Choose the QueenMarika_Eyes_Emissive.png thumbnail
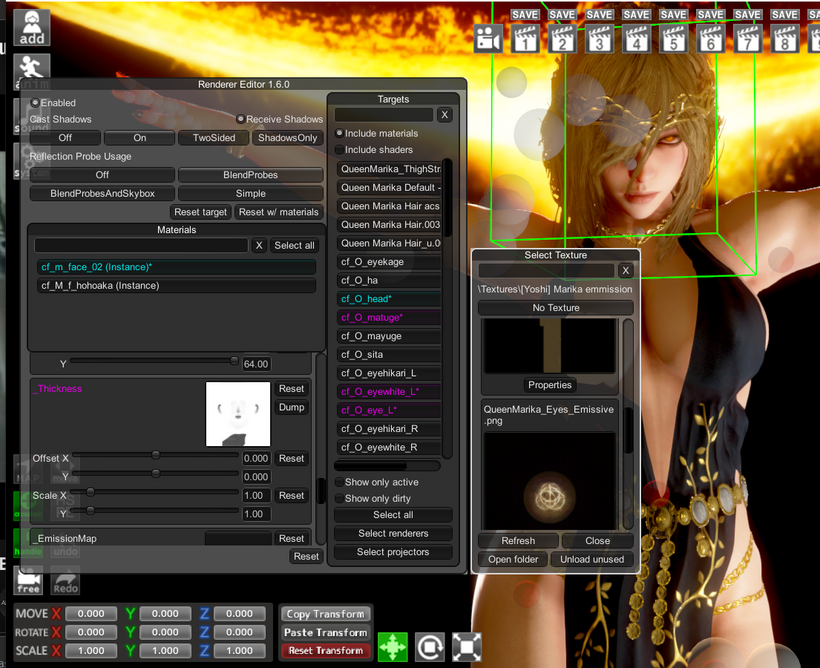This screenshot has height=668, width=820. tap(549, 480)
